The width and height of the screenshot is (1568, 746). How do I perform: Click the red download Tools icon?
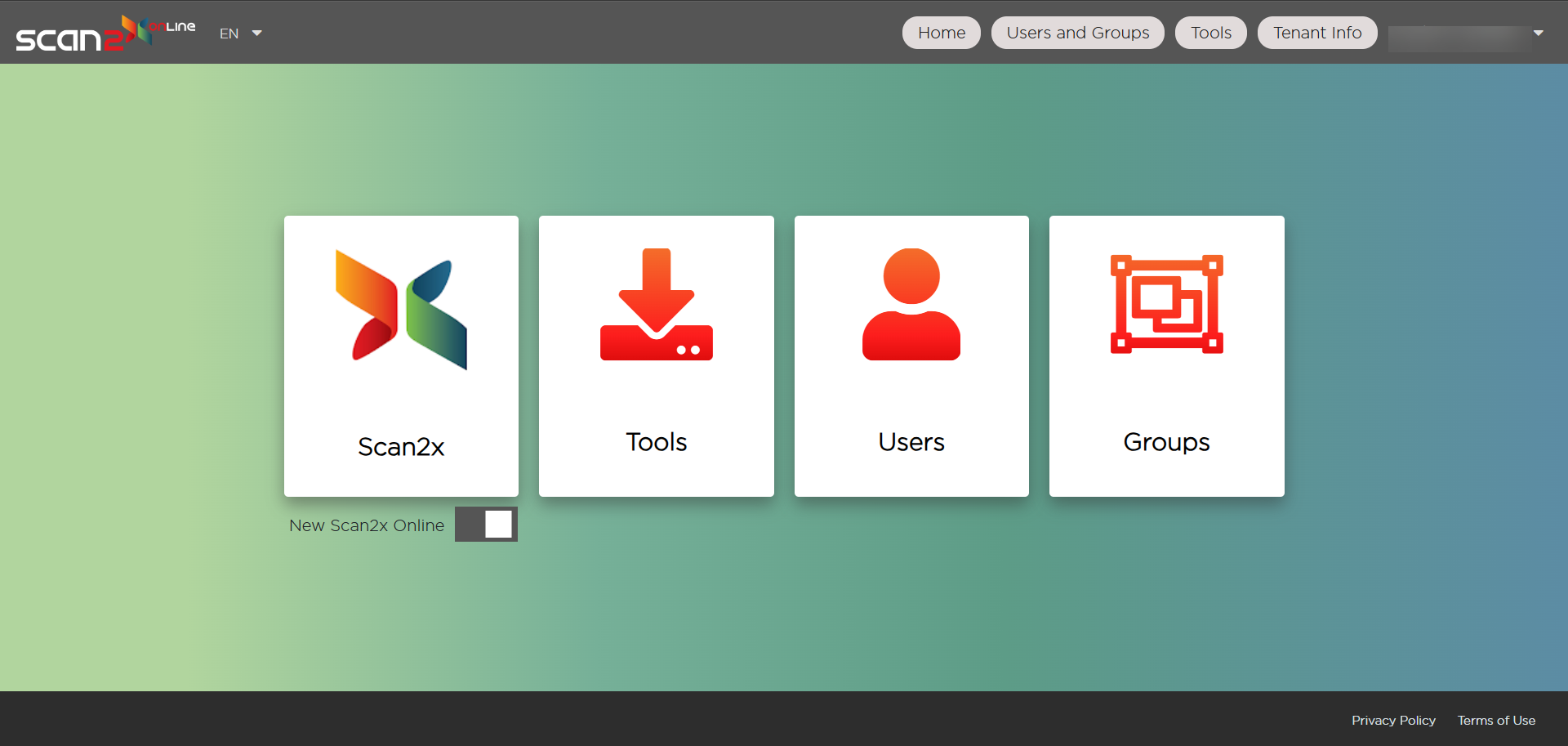656,305
